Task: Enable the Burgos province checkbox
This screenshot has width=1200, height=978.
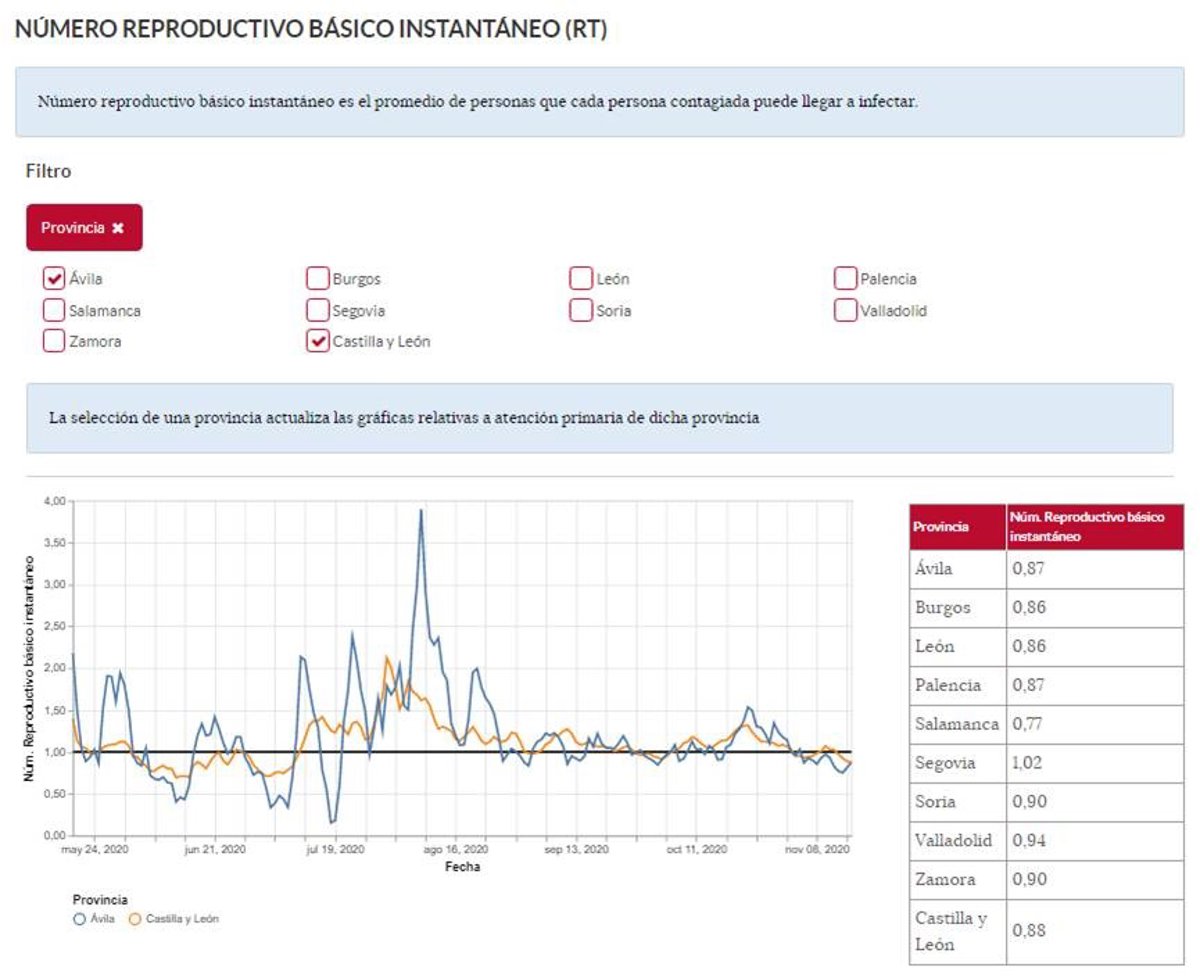Action: pos(317,278)
